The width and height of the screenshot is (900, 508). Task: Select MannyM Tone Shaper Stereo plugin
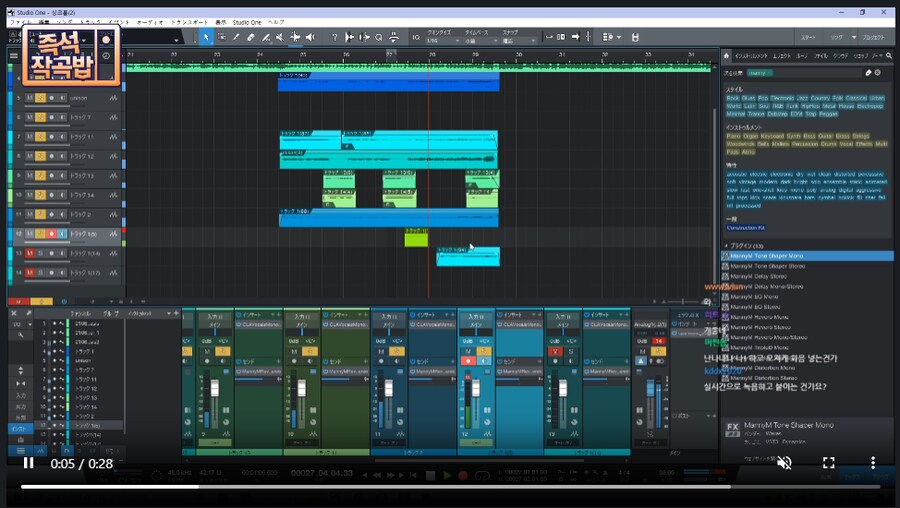pyautogui.click(x=807, y=266)
